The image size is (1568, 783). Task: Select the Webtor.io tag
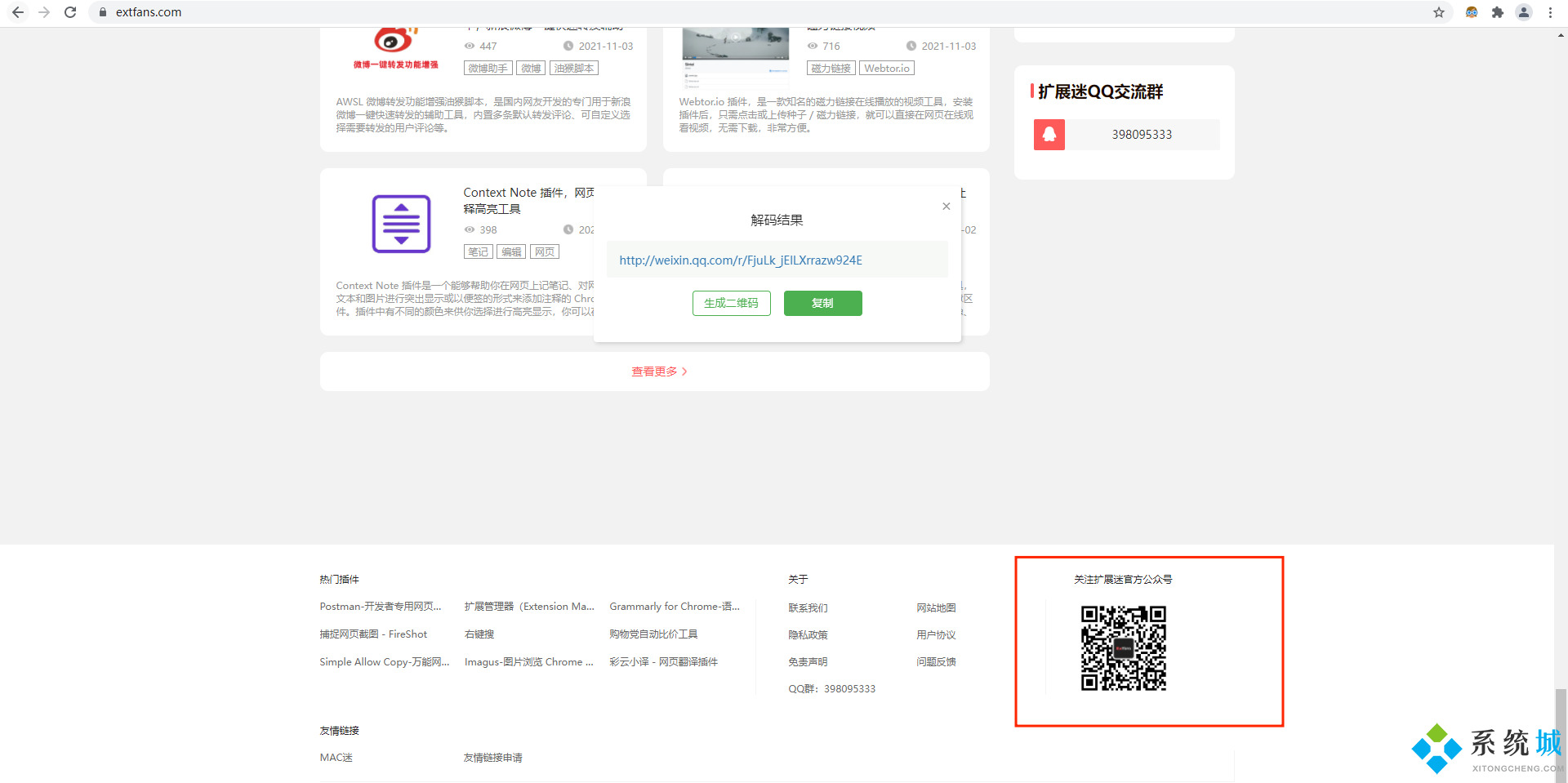click(x=886, y=69)
